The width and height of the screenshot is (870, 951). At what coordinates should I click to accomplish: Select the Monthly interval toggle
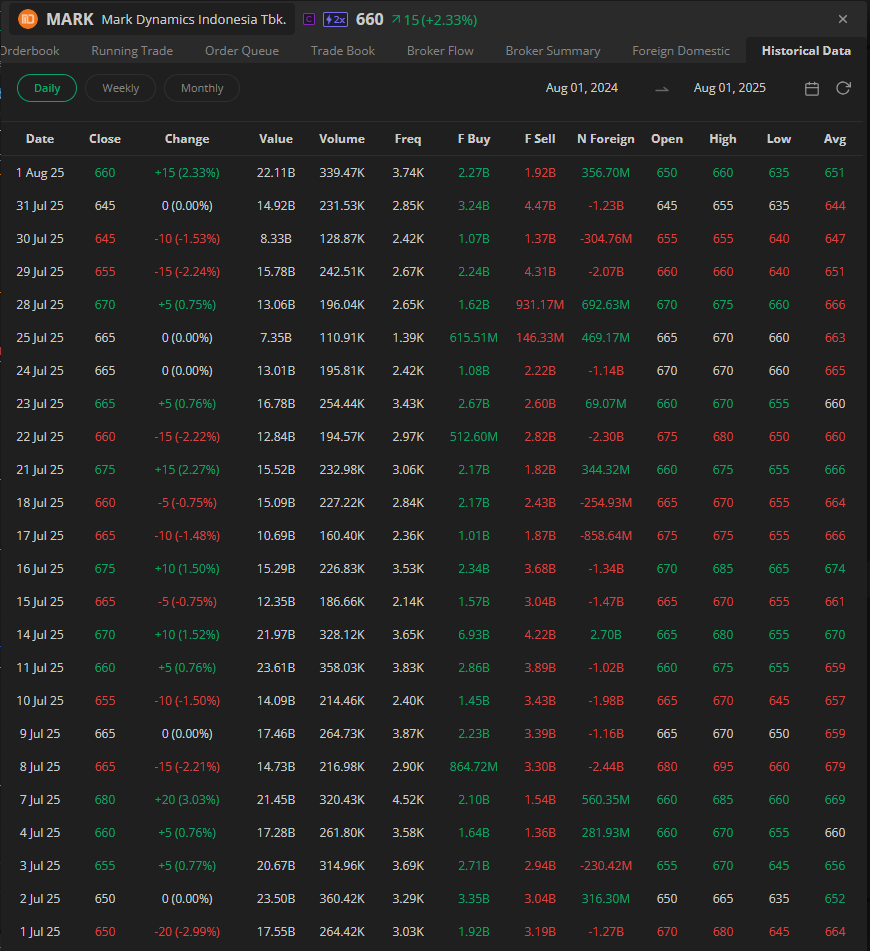coord(202,88)
